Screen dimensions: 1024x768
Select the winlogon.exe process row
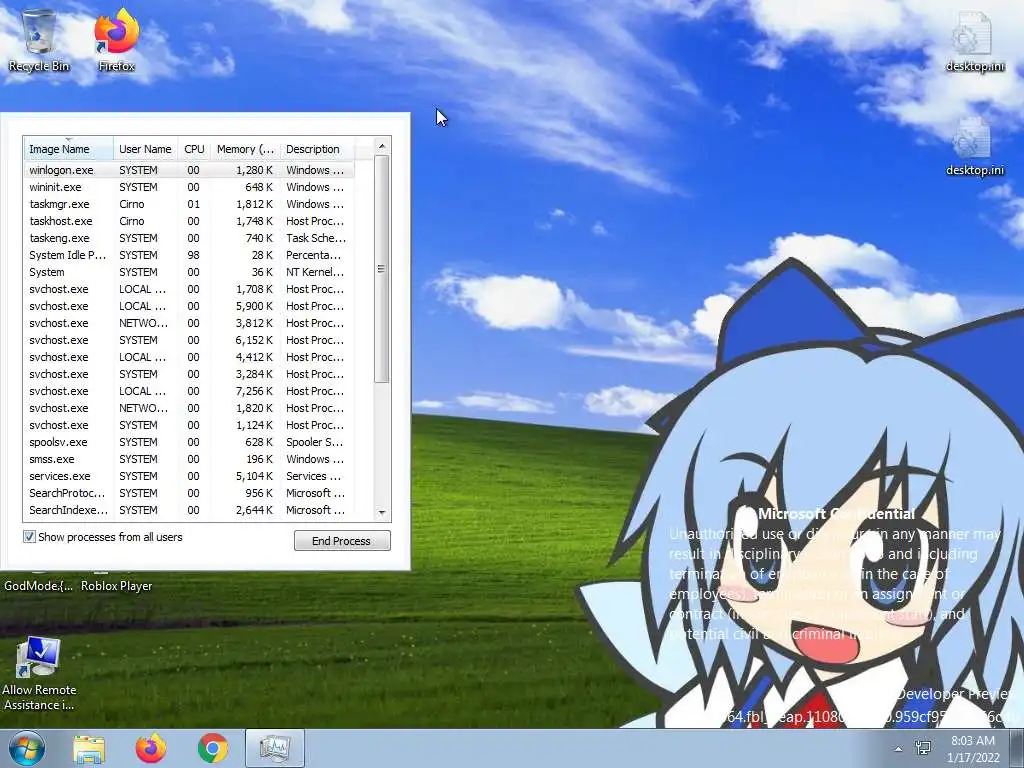[x=189, y=170]
